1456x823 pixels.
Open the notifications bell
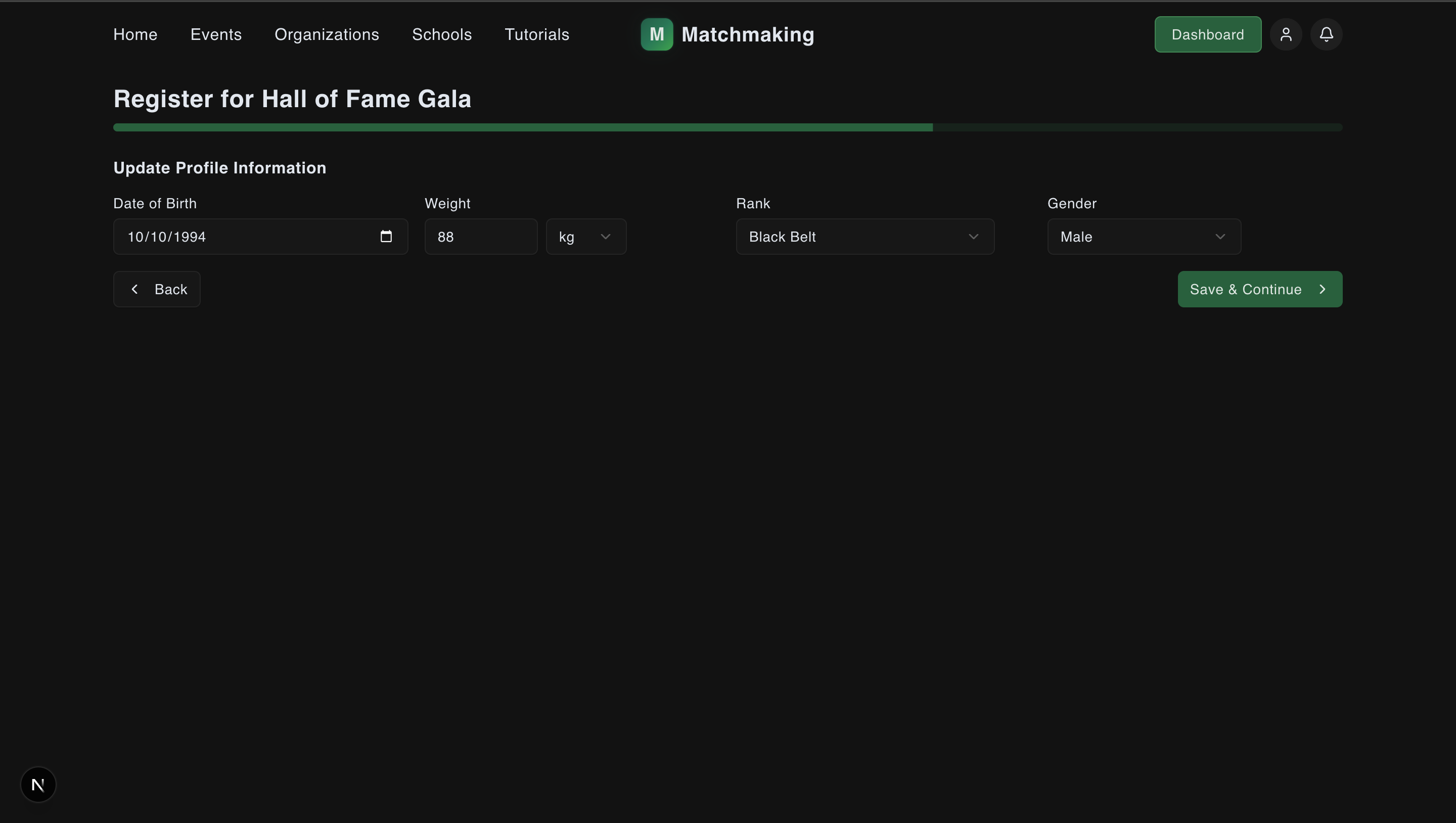tap(1327, 34)
